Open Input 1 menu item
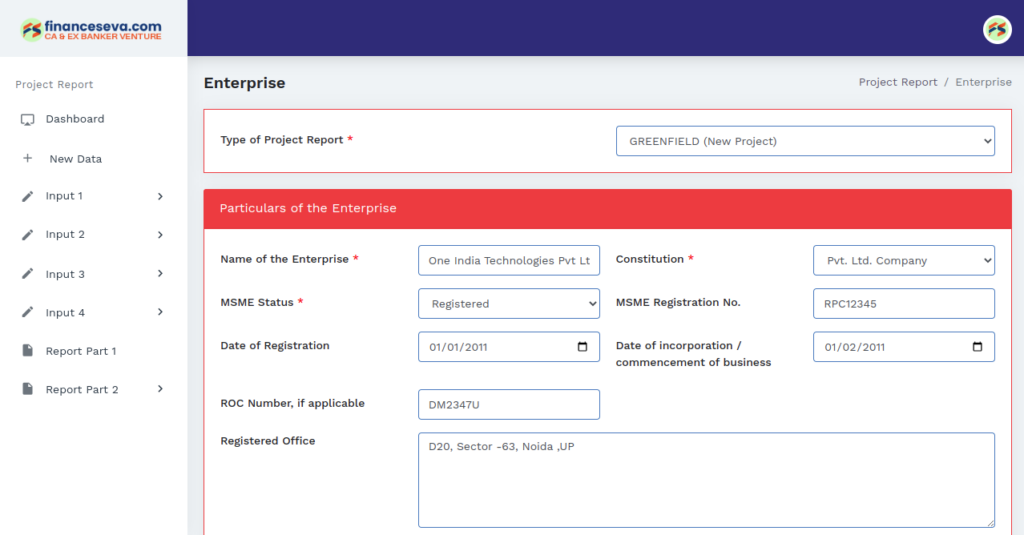The height and width of the screenshot is (535, 1024). 64,196
